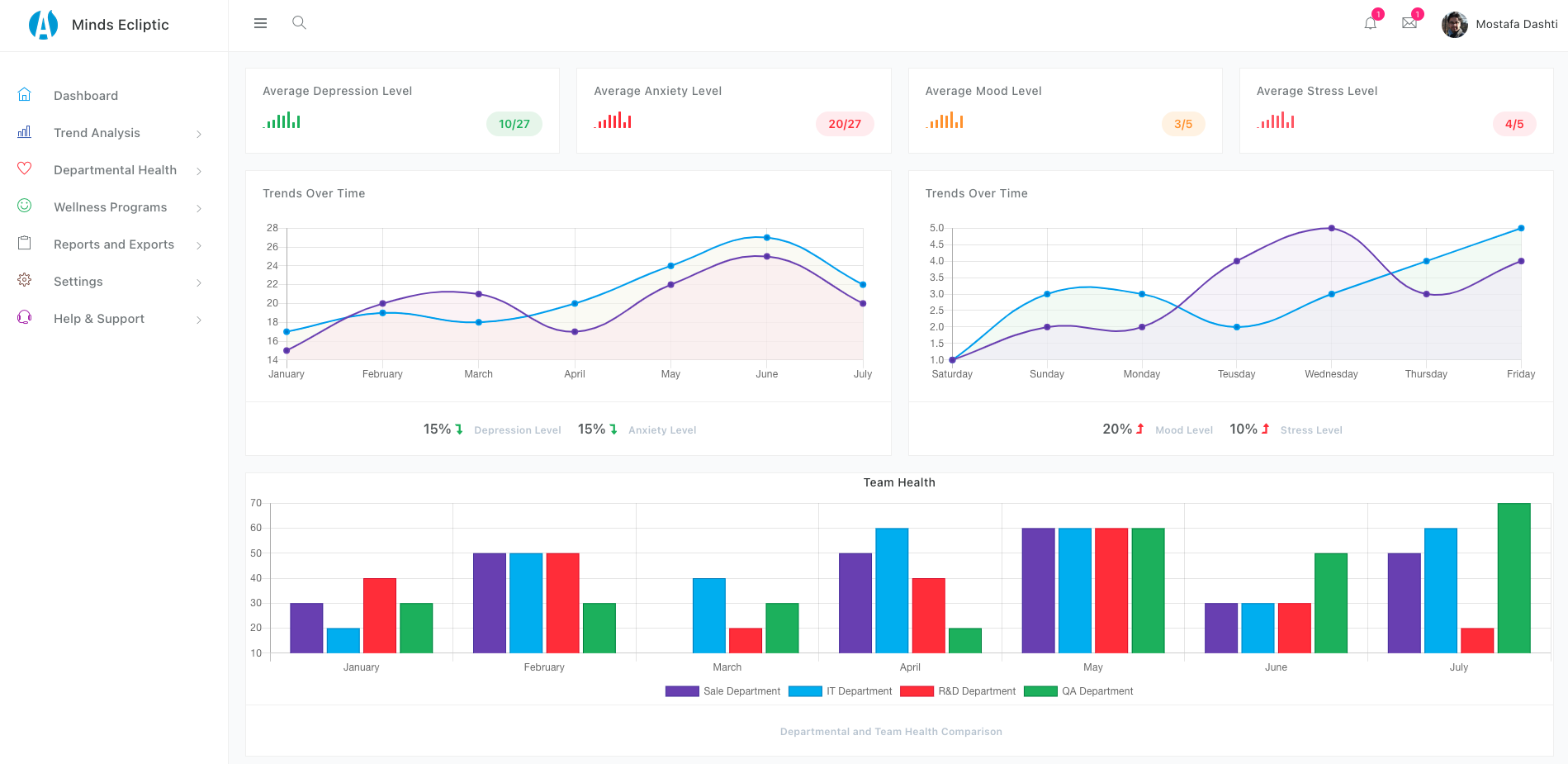
Task: Open the Help & Support headset icon
Action: coord(25,317)
